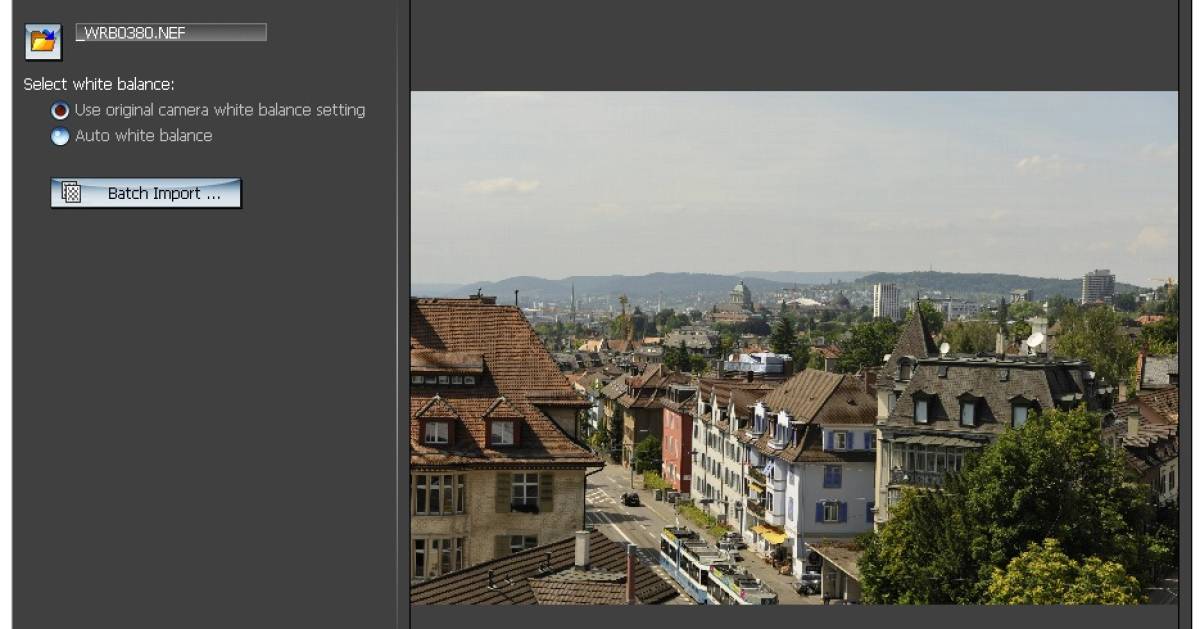Click the yellow awning in the preview photo
Viewport: 1200px width, 629px height.
click(x=770, y=535)
